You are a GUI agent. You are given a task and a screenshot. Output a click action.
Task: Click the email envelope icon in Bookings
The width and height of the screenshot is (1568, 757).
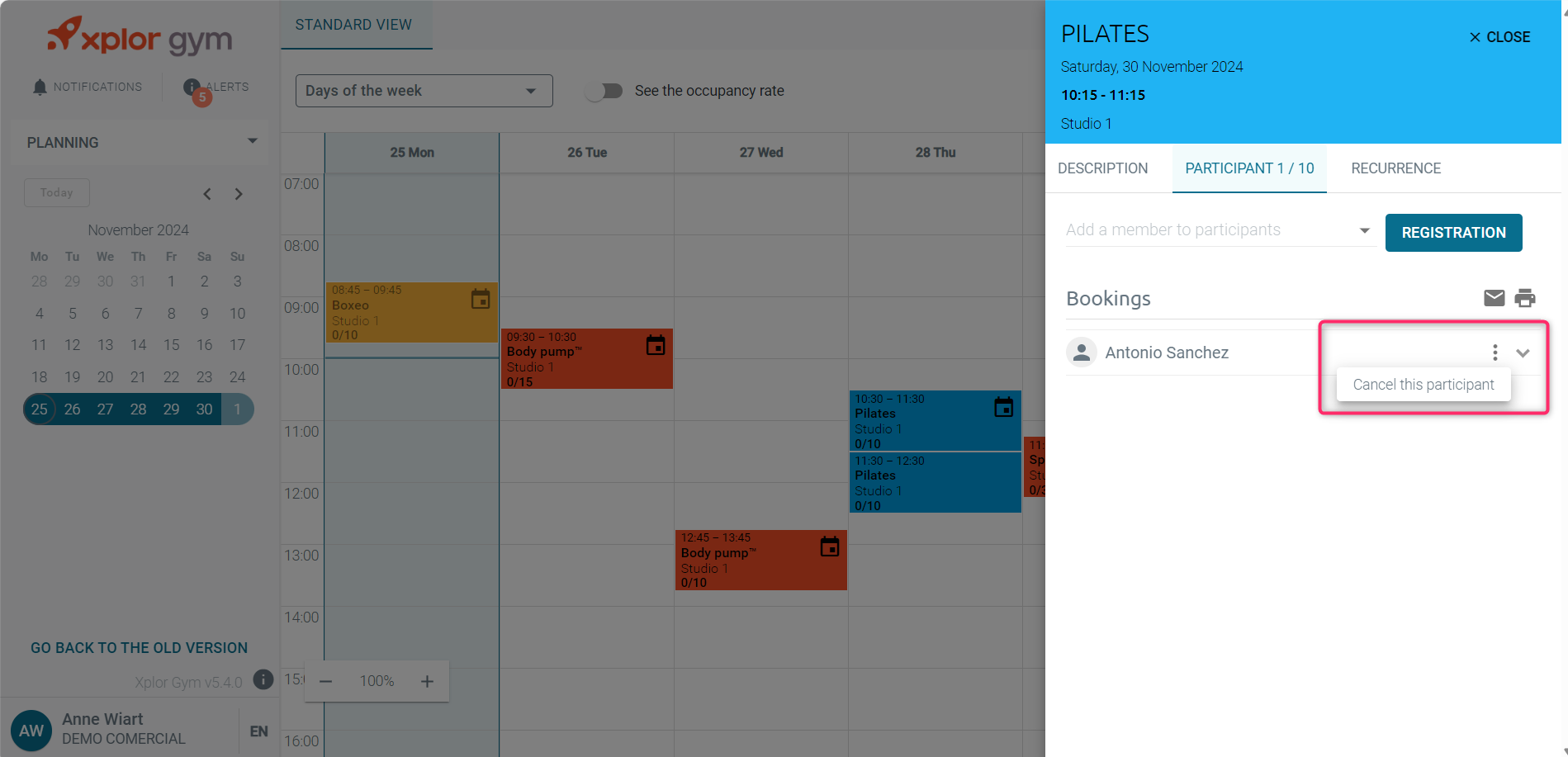1494,298
